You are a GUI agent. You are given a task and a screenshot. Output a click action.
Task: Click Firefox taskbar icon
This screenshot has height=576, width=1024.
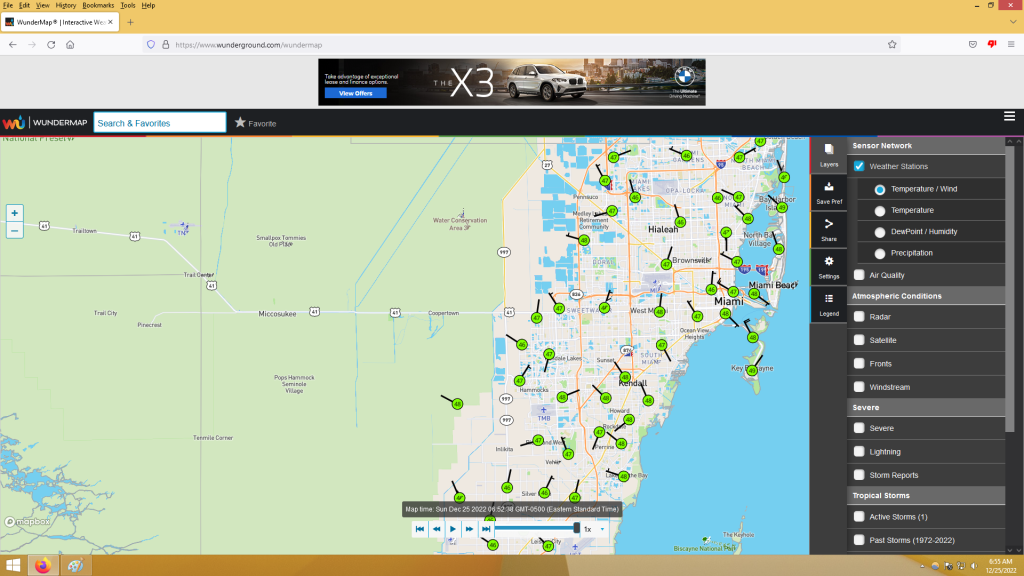[x=43, y=566]
